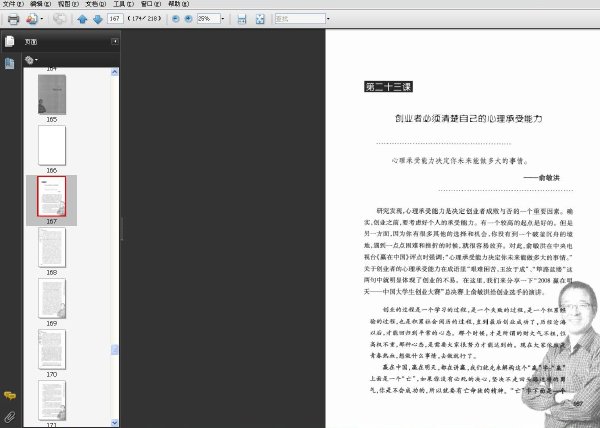Open the 窗口 menu
The height and width of the screenshot is (428, 600).
(151, 4)
